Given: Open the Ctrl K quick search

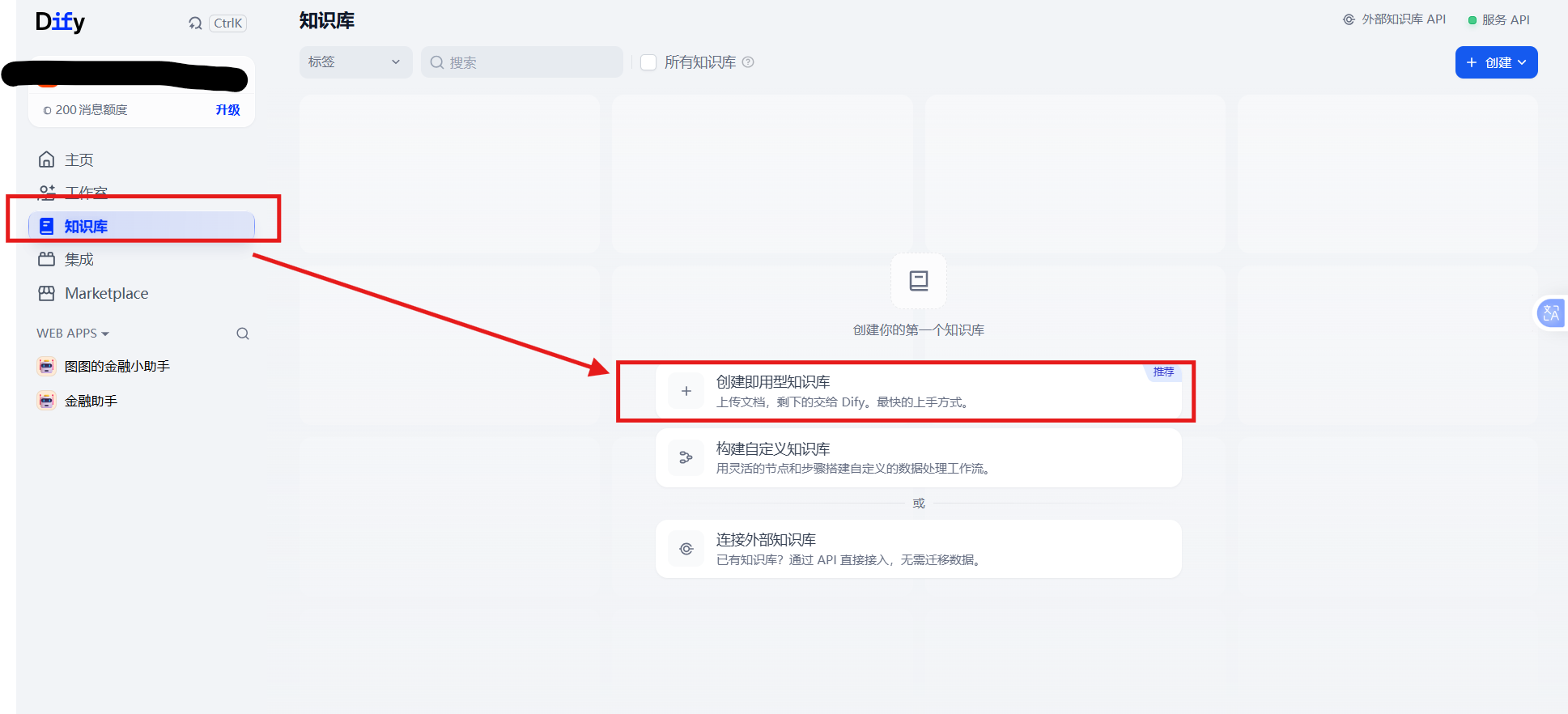Looking at the screenshot, I should click(227, 23).
